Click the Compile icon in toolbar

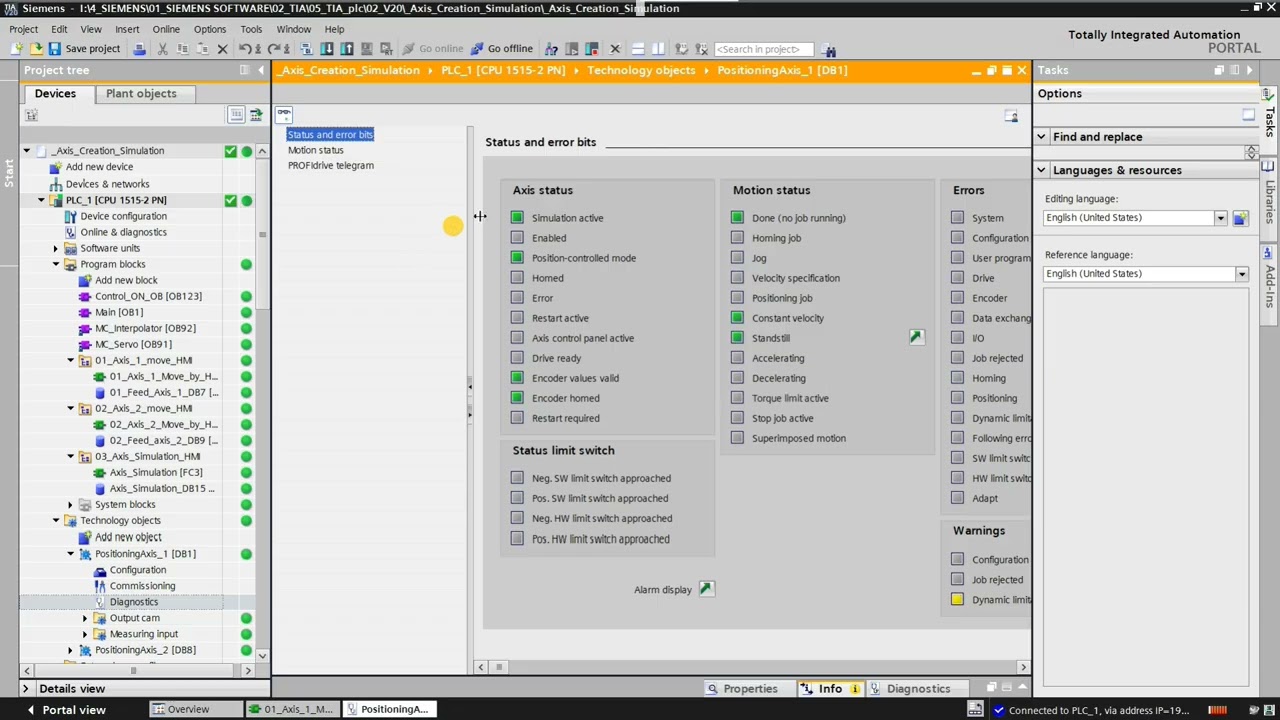(306, 49)
